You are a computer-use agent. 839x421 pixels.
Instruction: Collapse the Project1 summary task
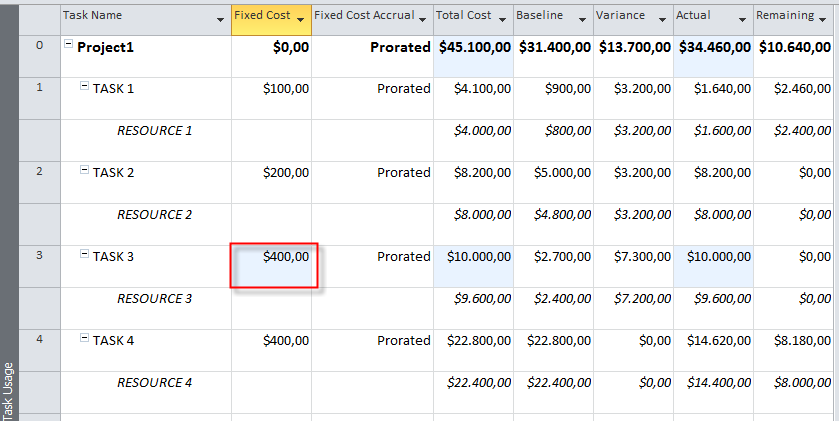(x=69, y=47)
